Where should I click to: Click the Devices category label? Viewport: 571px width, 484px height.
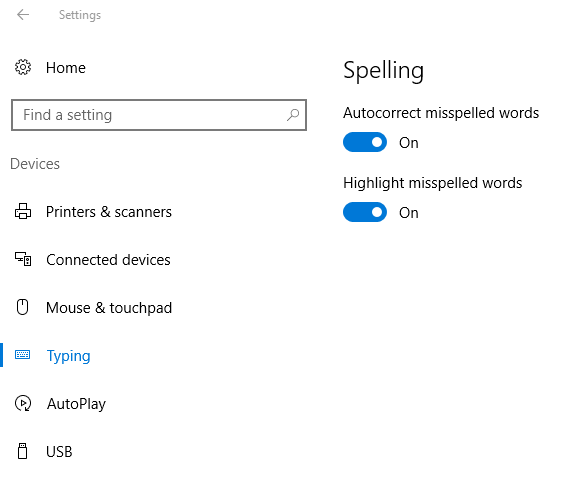[x=35, y=164]
